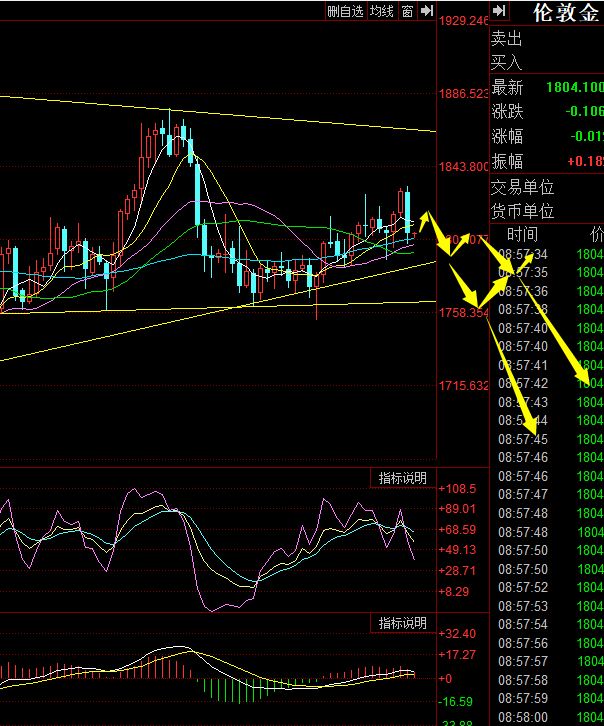
Task: Select the 08:57:56 tick row
Action: pos(547,643)
